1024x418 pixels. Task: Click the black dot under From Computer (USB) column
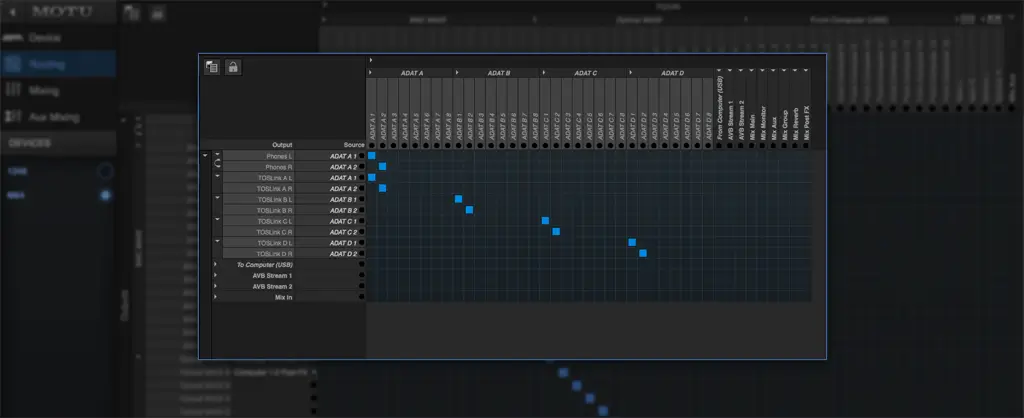coord(718,146)
